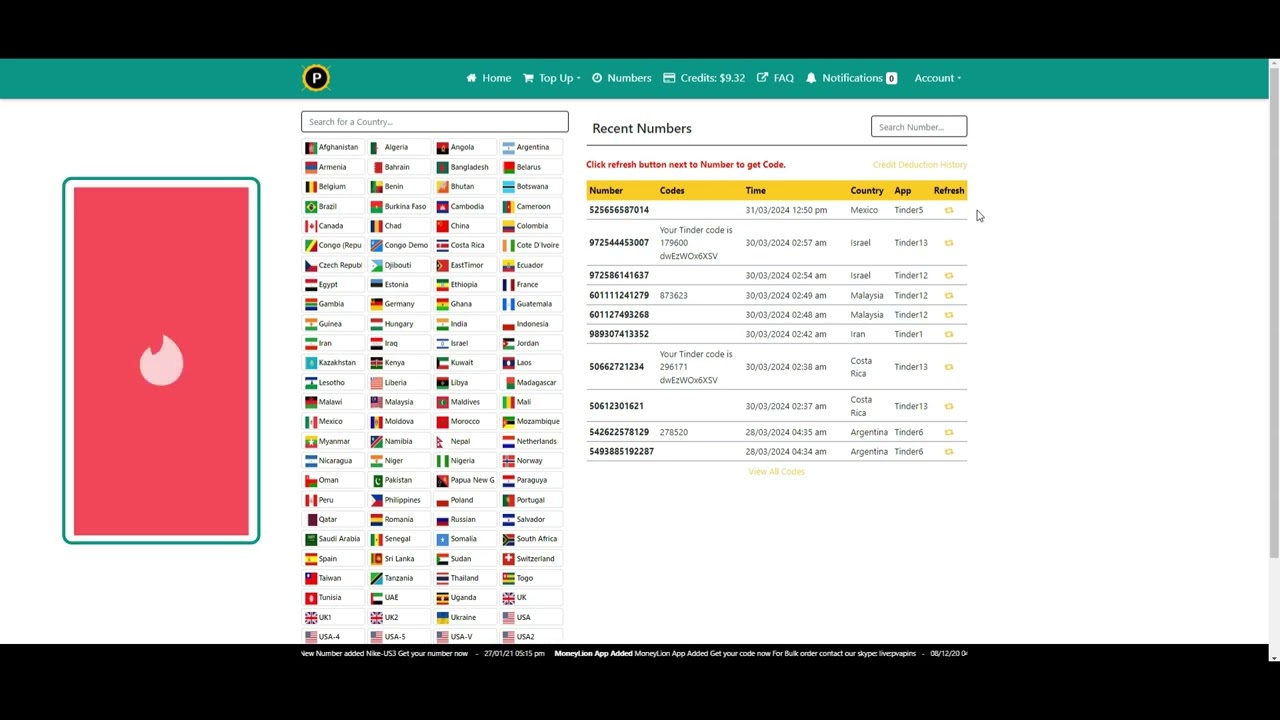Open Notifications bell menu
The width and height of the screenshot is (1280, 720).
(851, 78)
